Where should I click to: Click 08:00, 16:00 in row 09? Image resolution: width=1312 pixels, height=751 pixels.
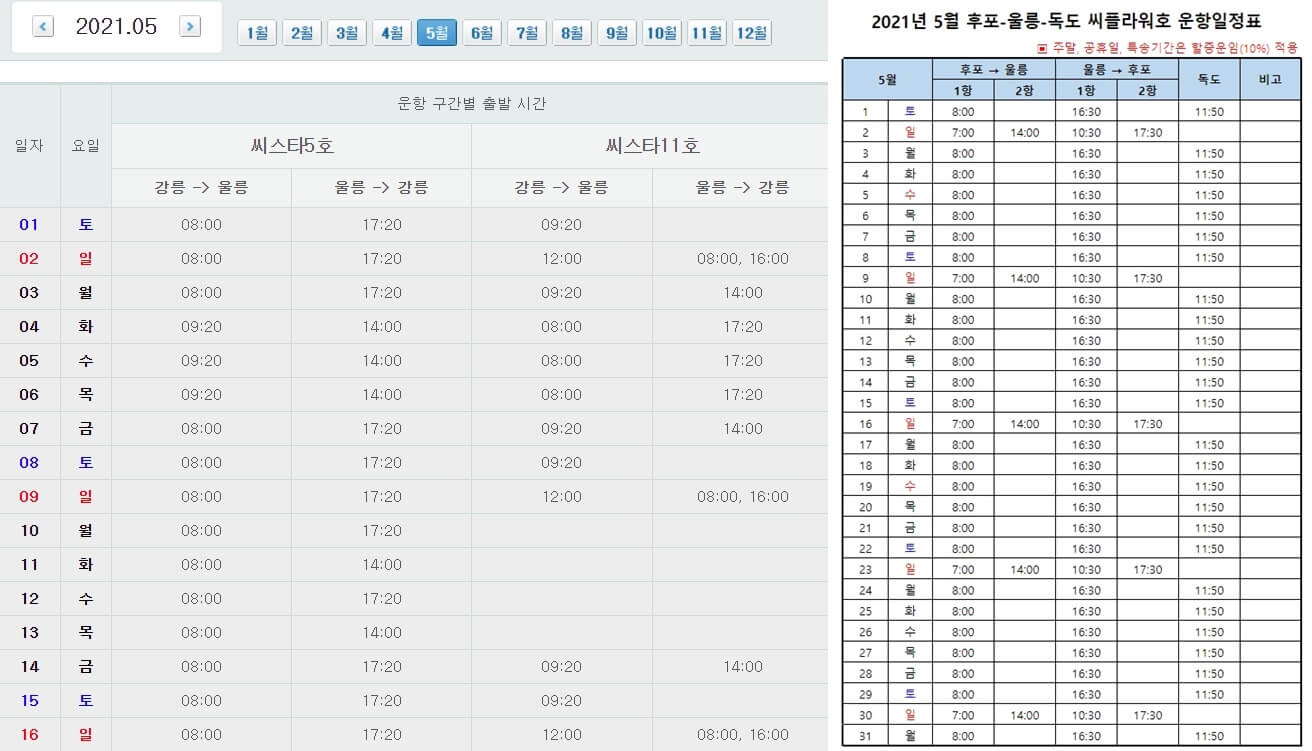click(x=742, y=497)
